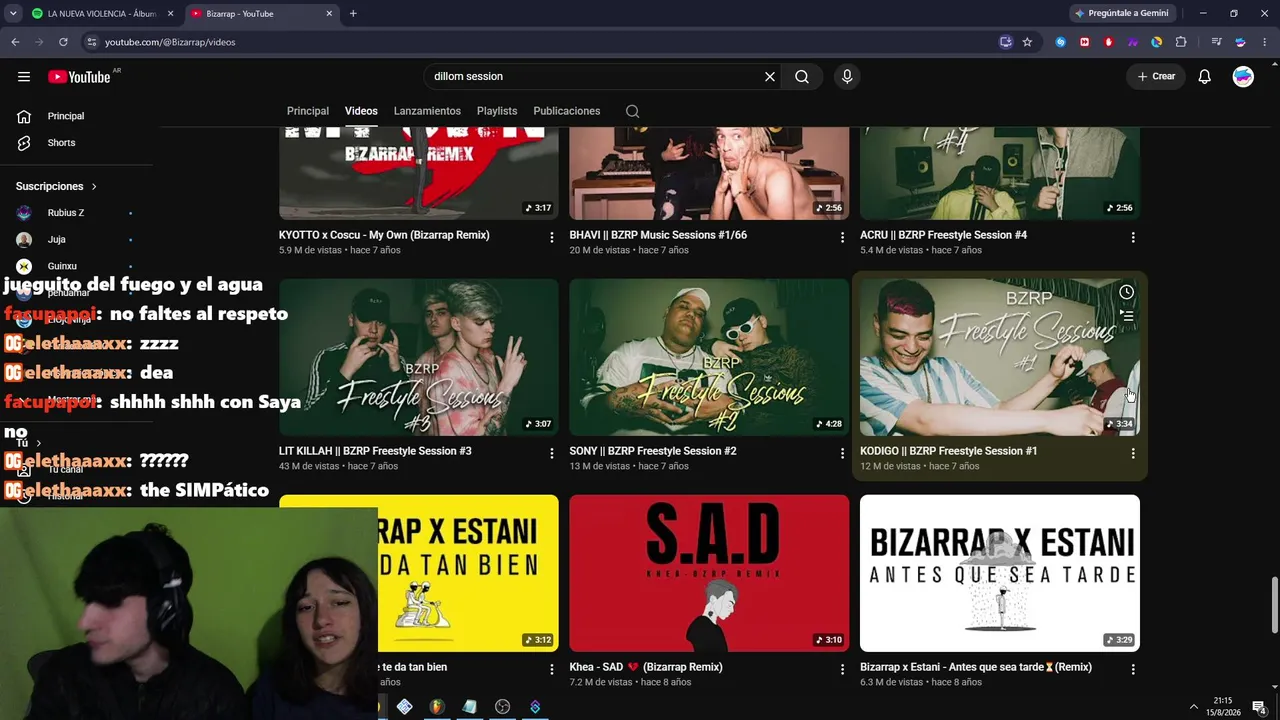Image resolution: width=1280 pixels, height=720 pixels.
Task: Close the Bizarrap - YouTube tab
Action: [x=329, y=14]
